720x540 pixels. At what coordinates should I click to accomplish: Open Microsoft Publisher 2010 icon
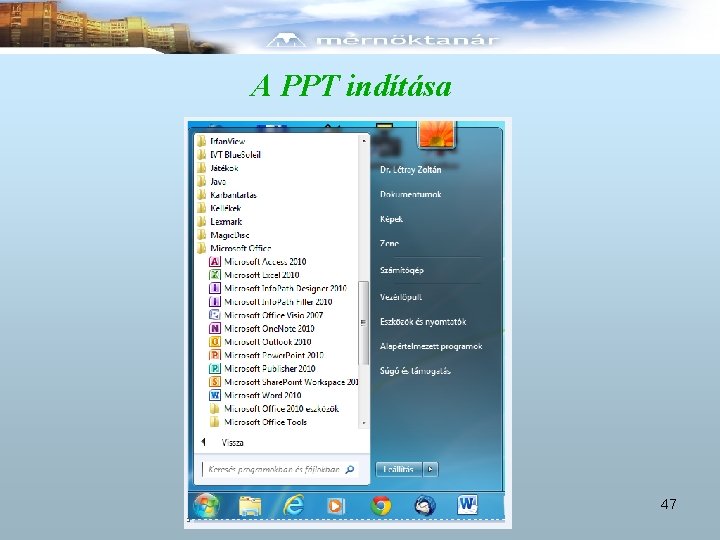click(214, 368)
